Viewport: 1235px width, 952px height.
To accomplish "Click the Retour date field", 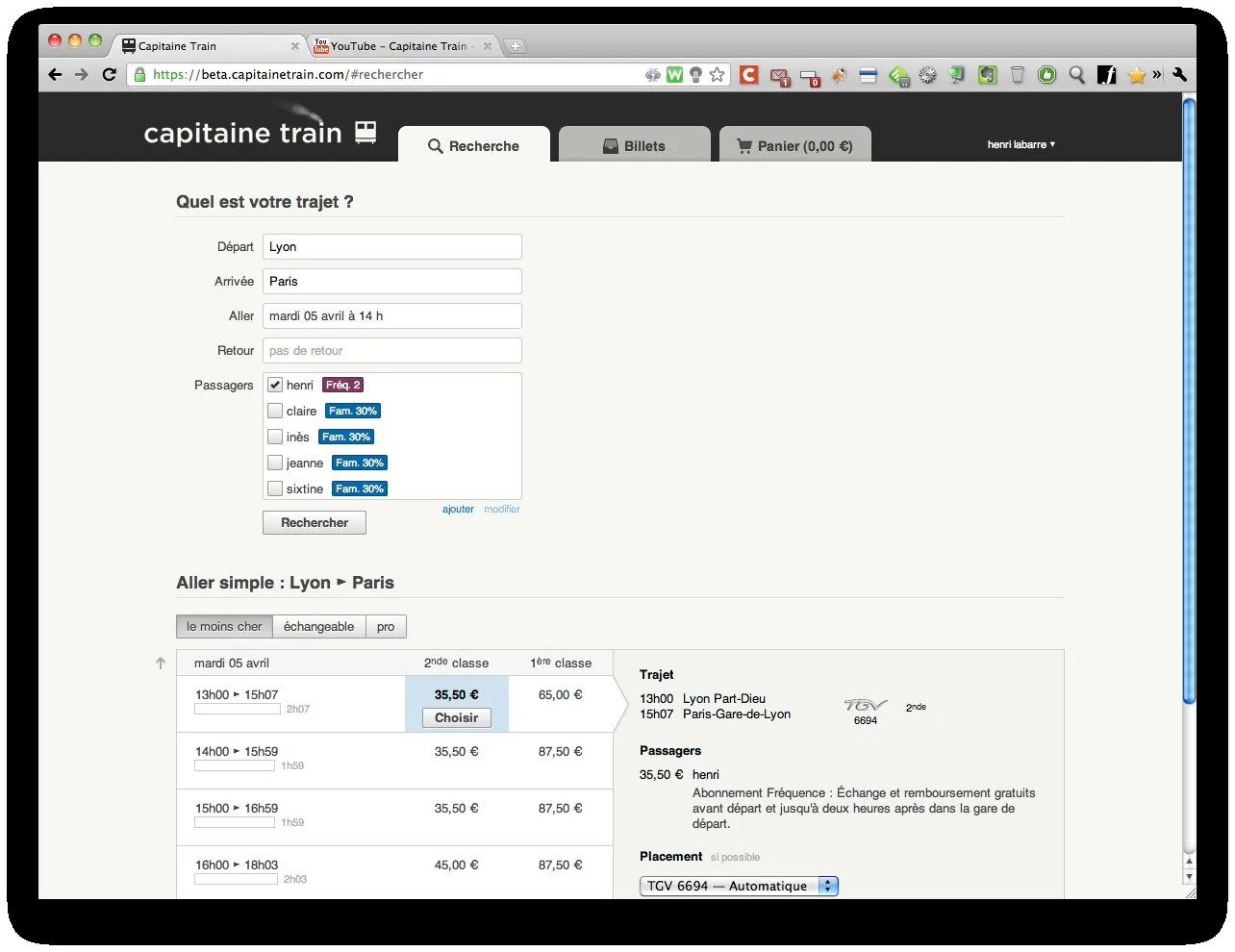I will (392, 350).
